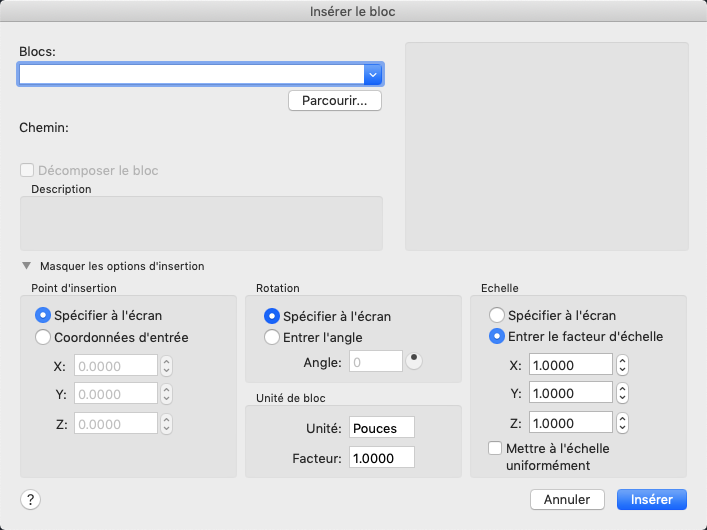Choose Spécifier à l'écran under Echelle
Image resolution: width=707 pixels, height=530 pixels.
point(496,315)
